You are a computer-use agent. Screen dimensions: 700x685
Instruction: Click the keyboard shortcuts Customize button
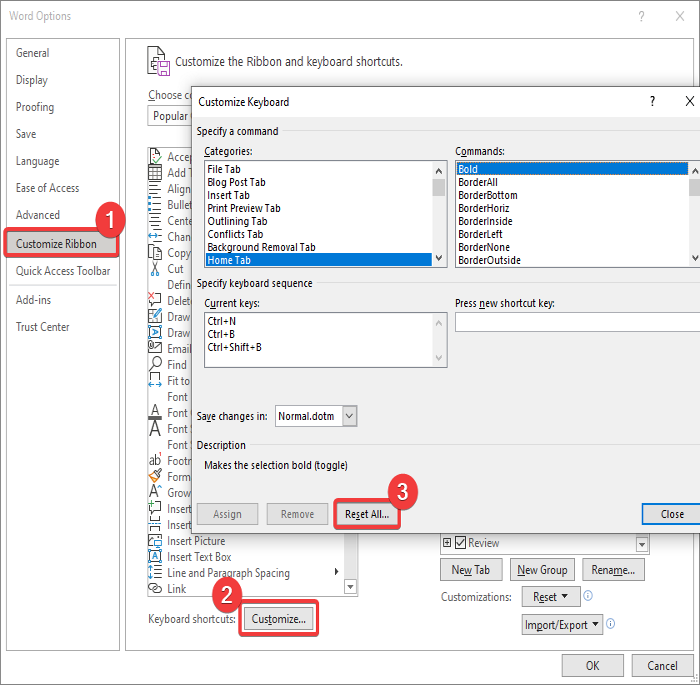point(279,618)
